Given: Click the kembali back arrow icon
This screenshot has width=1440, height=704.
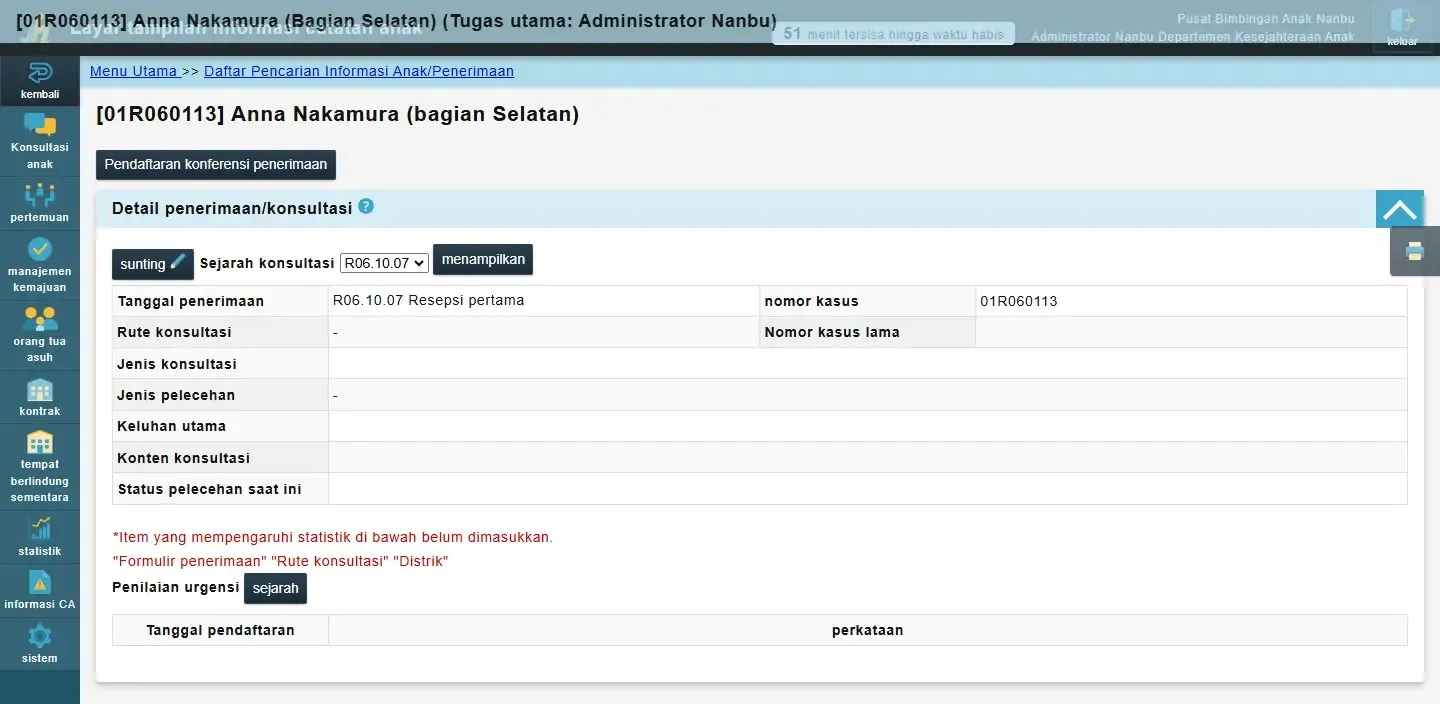Looking at the screenshot, I should click(x=40, y=74).
